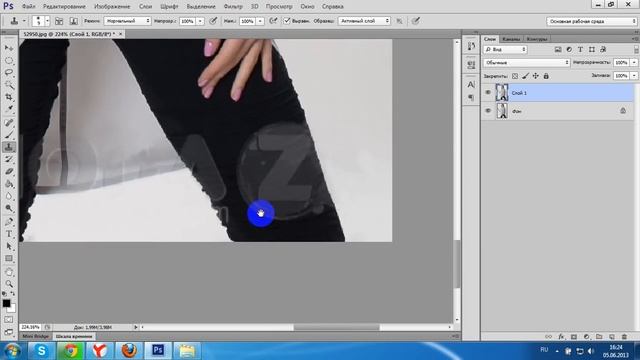Select the Eyedropper tool
Viewport: 640px width, 360px height.
(x=9, y=109)
